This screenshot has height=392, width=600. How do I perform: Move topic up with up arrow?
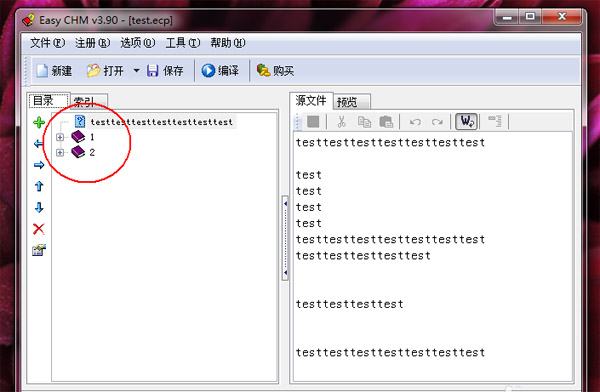pyautogui.click(x=39, y=186)
